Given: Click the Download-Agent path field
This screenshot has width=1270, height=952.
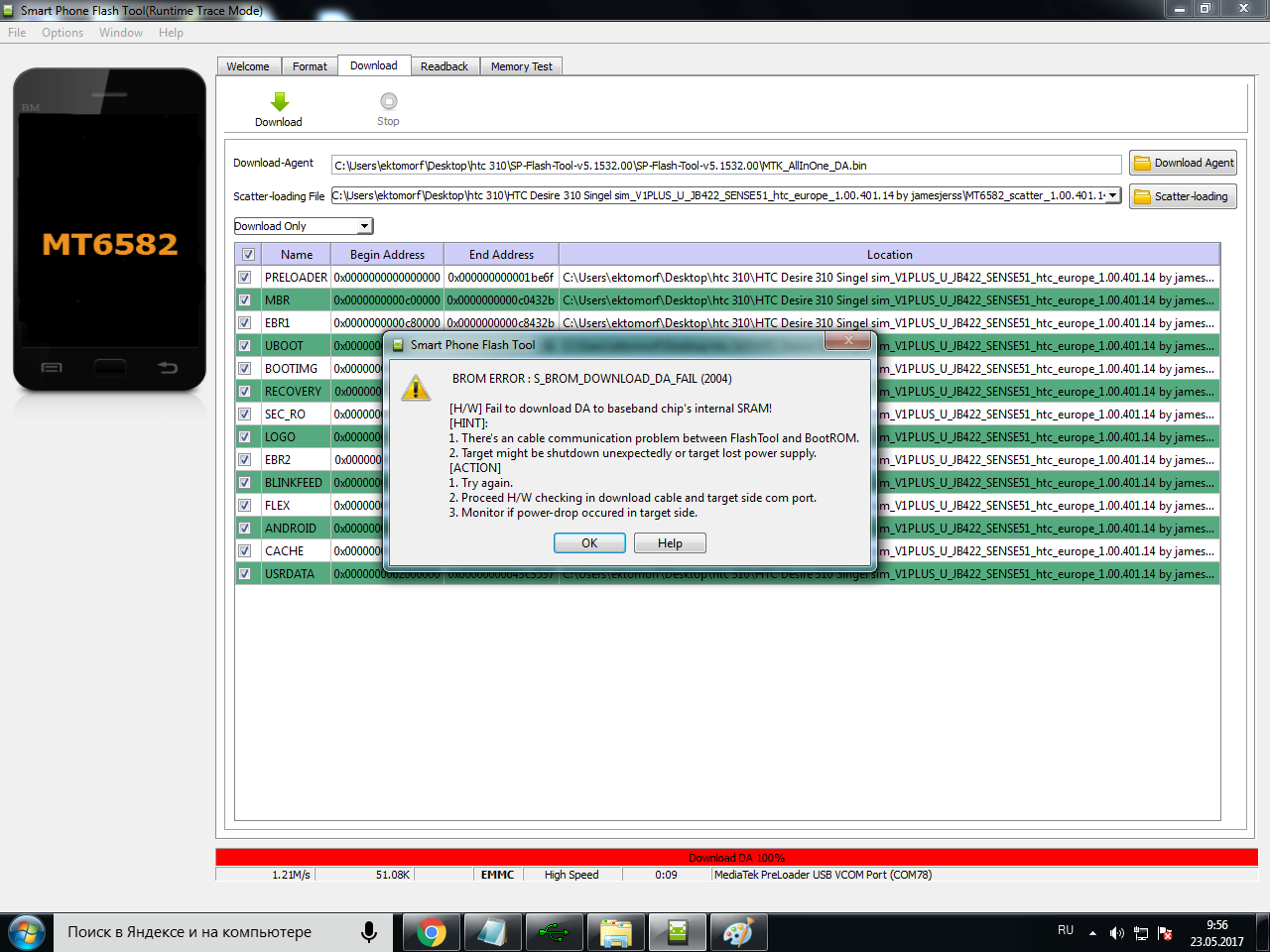Looking at the screenshot, I should click(x=726, y=166).
